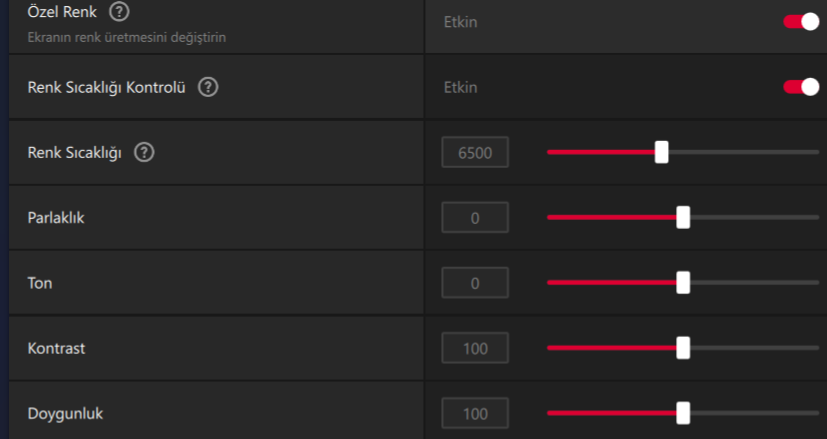This screenshot has width=827, height=439.
Task: Select the Parlaklık value input box
Action: click(475, 217)
